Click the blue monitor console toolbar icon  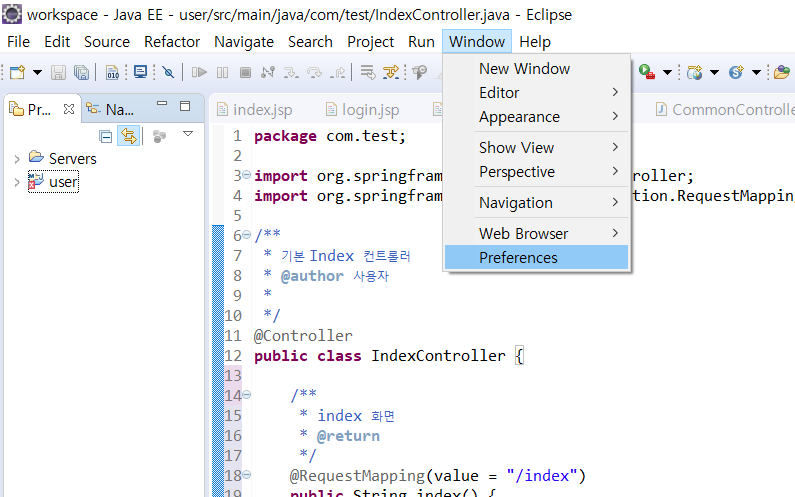[x=140, y=72]
